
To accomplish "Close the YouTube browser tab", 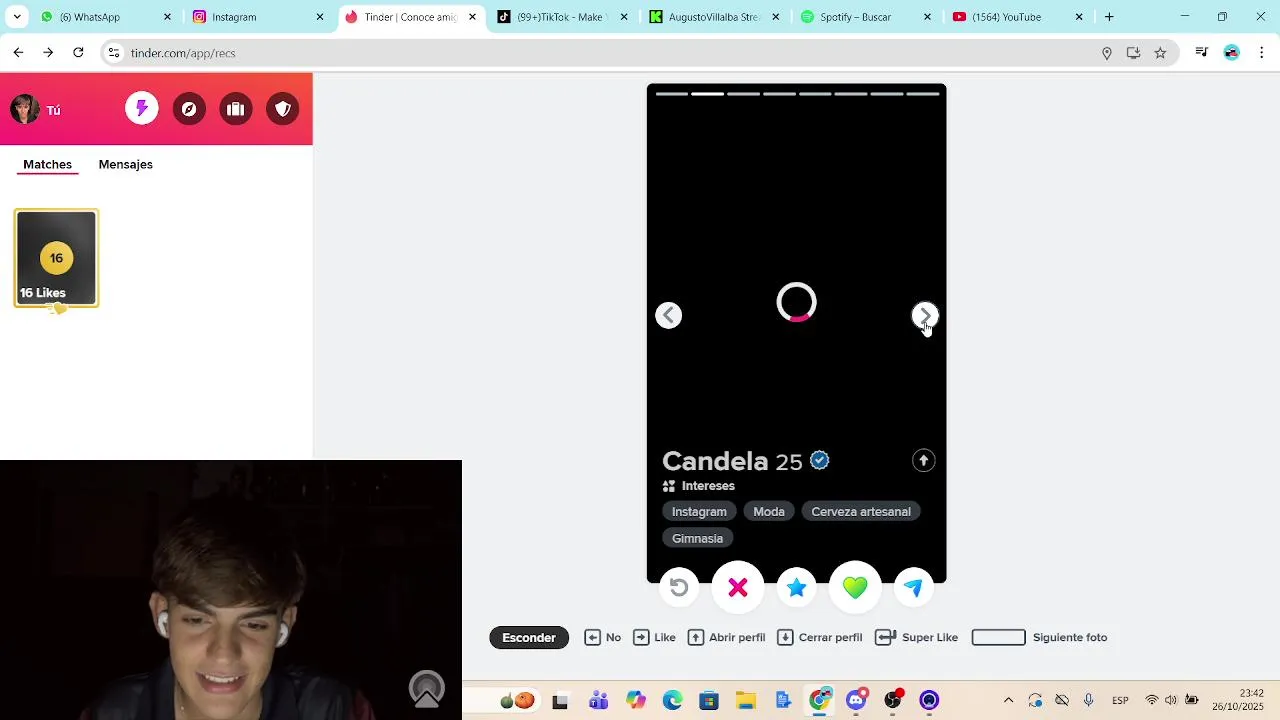I will [1079, 17].
